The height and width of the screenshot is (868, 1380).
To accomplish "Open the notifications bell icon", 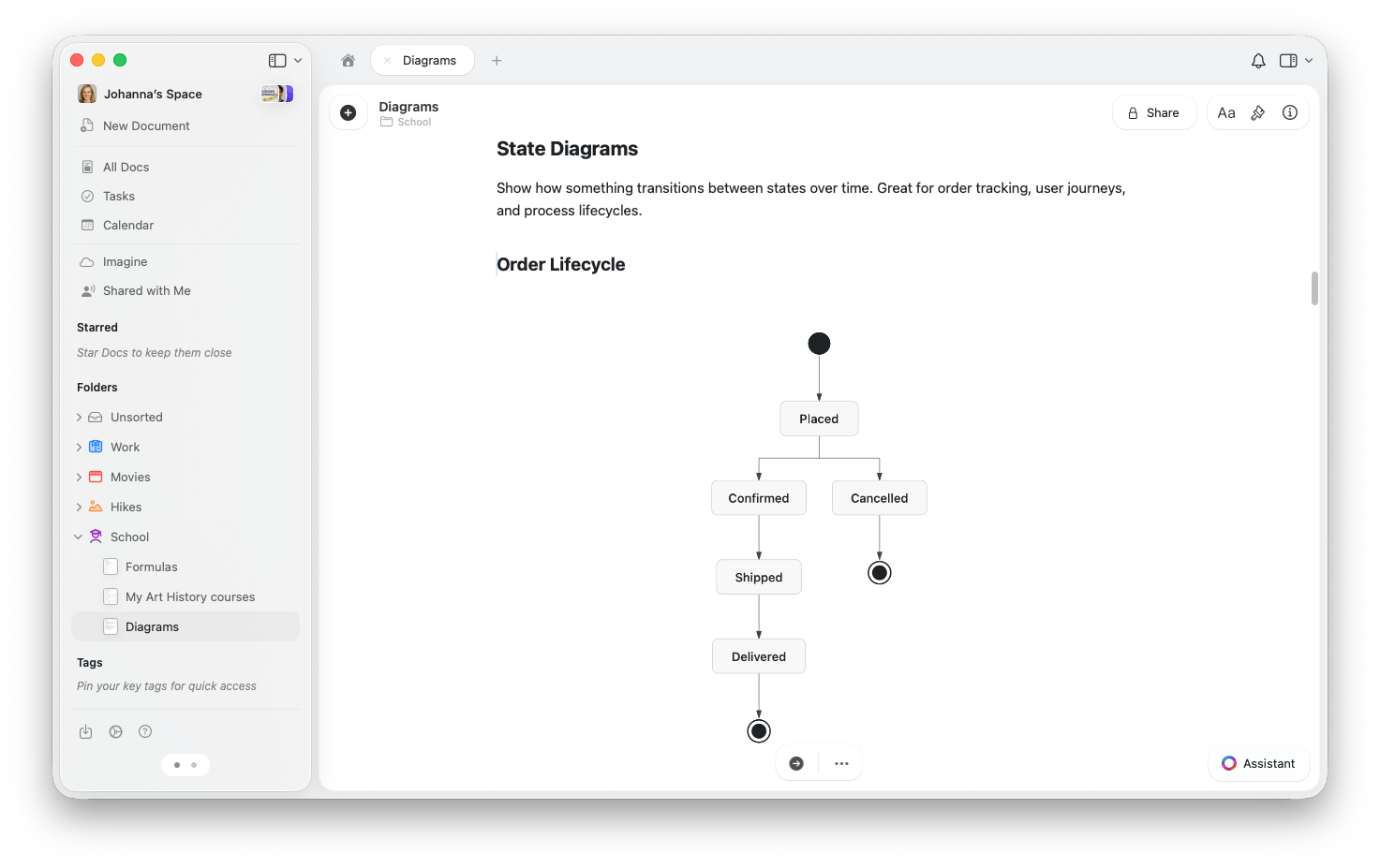I will click(1258, 60).
